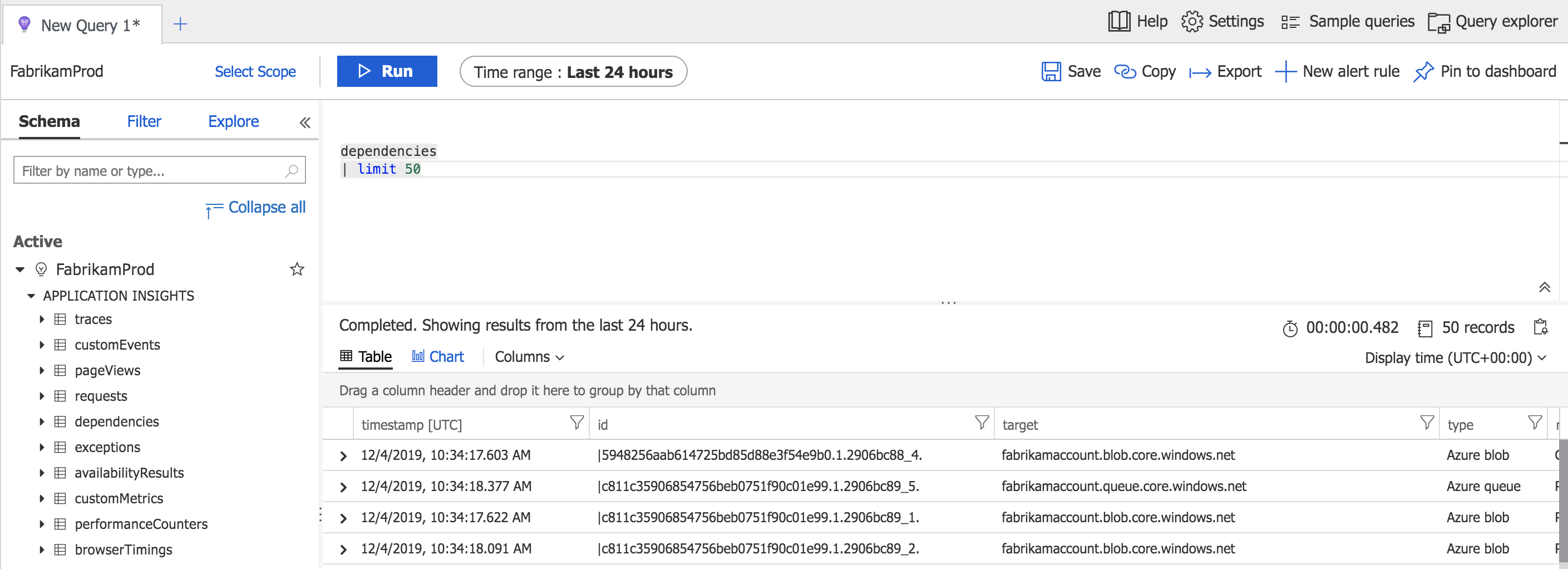
Task: Click Collapse all link
Action: tap(255, 208)
